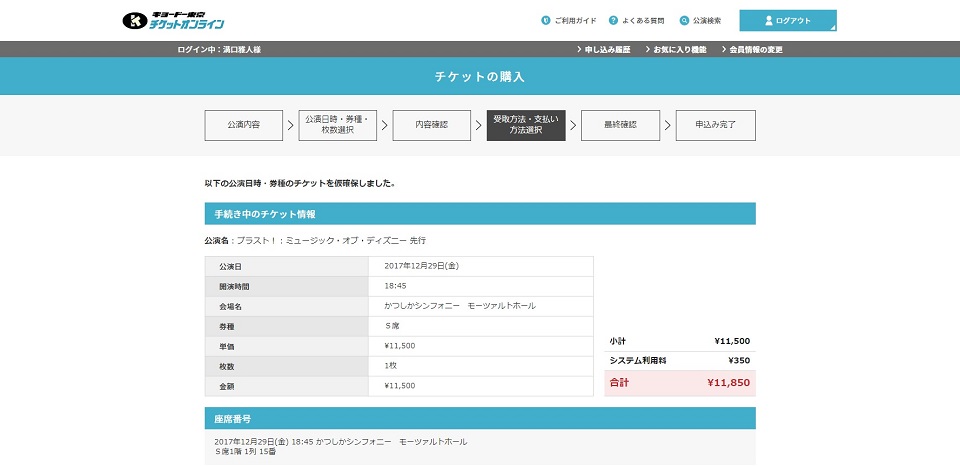
Task: Go back to the 内容確認 step
Action: point(432,125)
